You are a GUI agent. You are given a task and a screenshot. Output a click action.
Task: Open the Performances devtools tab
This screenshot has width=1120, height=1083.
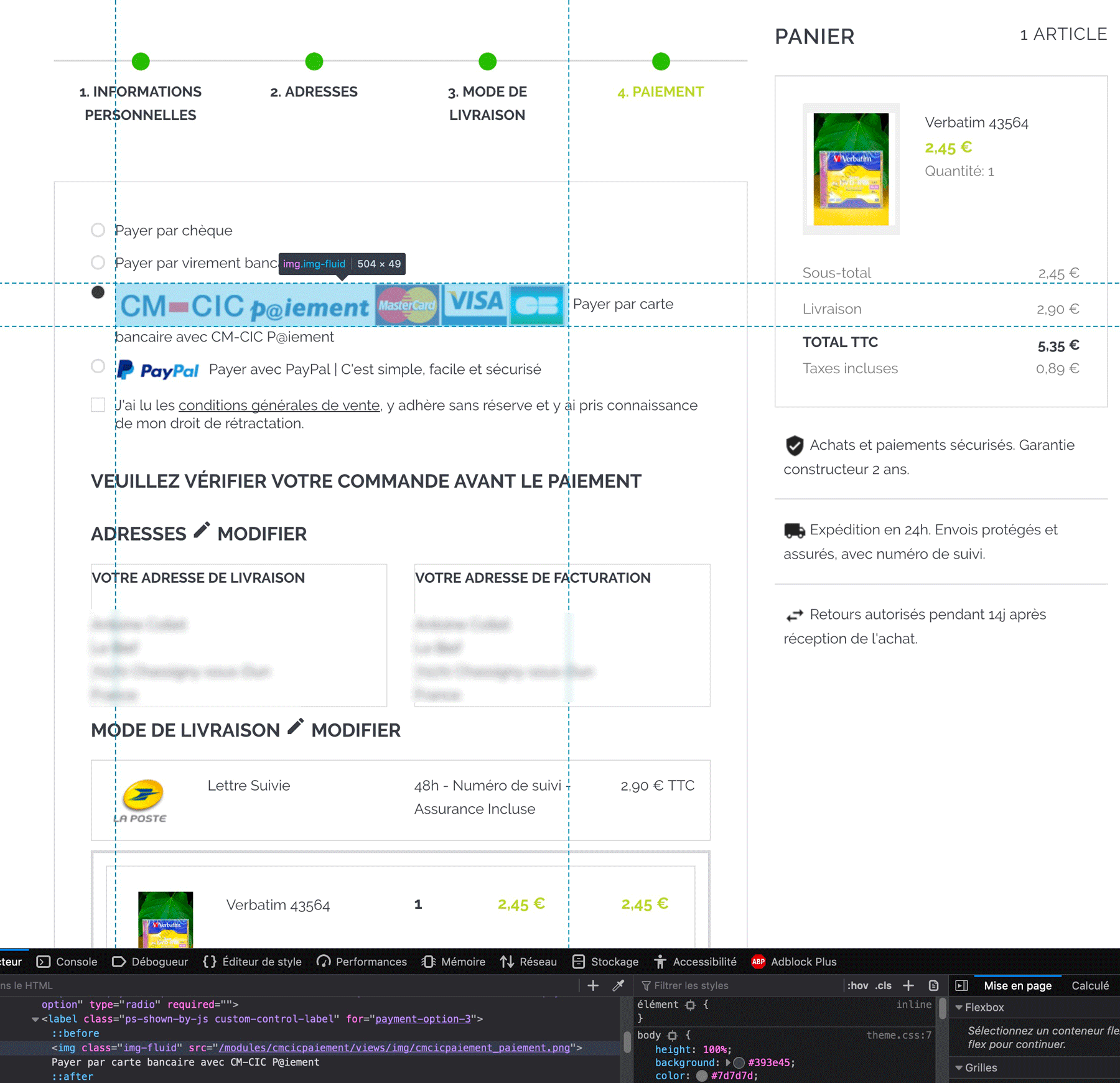coord(362,962)
